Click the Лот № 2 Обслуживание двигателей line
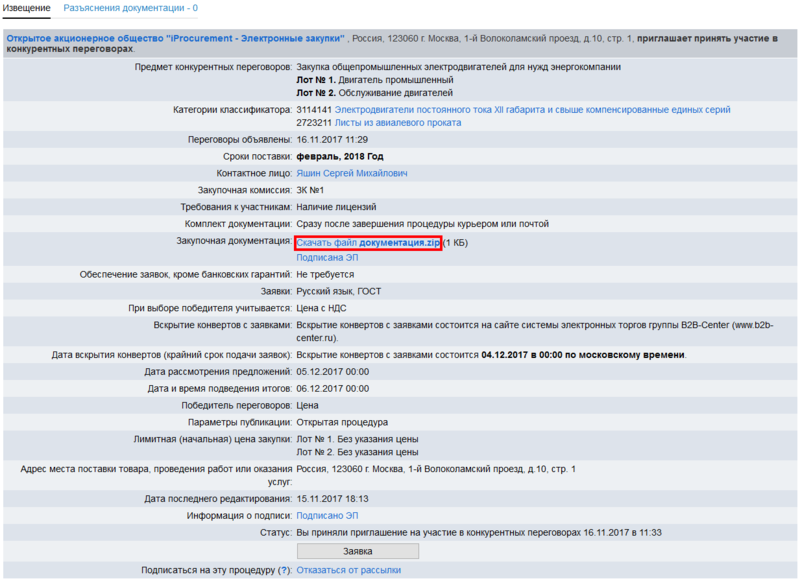Screen dimensions: 800x581 click(376, 93)
